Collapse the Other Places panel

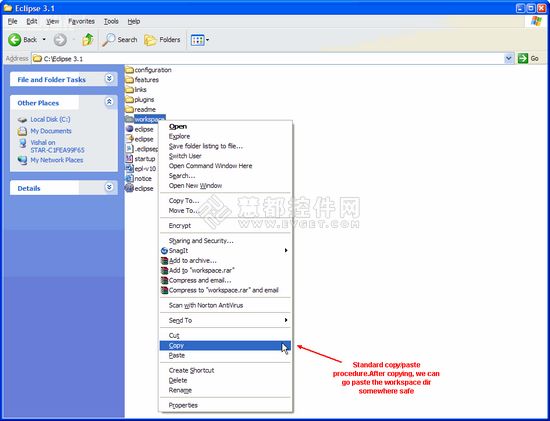[x=109, y=102]
